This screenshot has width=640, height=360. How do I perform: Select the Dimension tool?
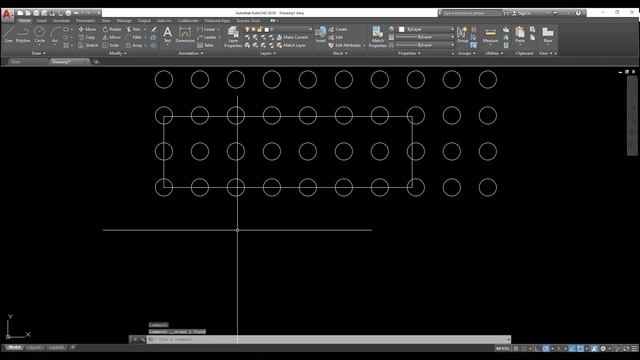[x=185, y=36]
